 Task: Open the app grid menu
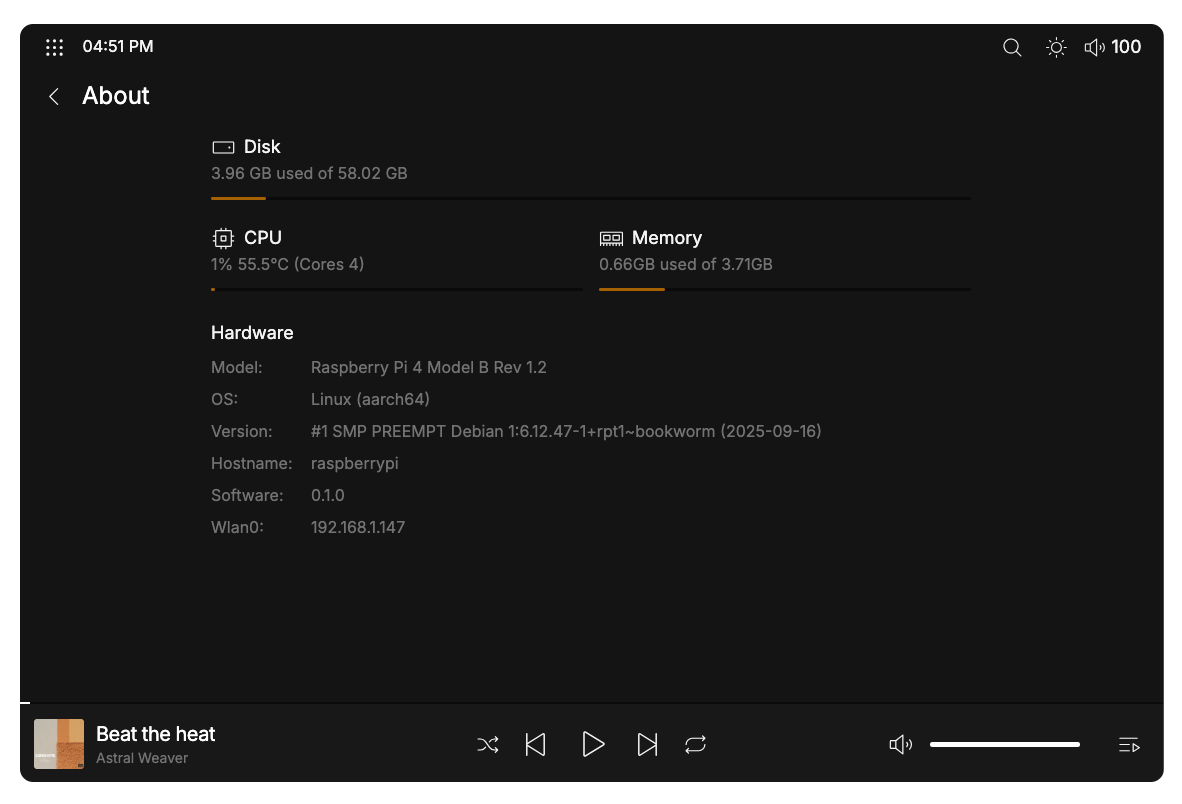pyautogui.click(x=55, y=47)
